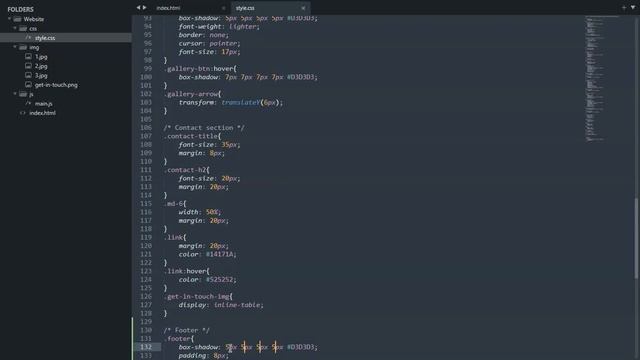Click the code icon beside index.html
This screenshot has width=640, height=360.
[x=22, y=113]
